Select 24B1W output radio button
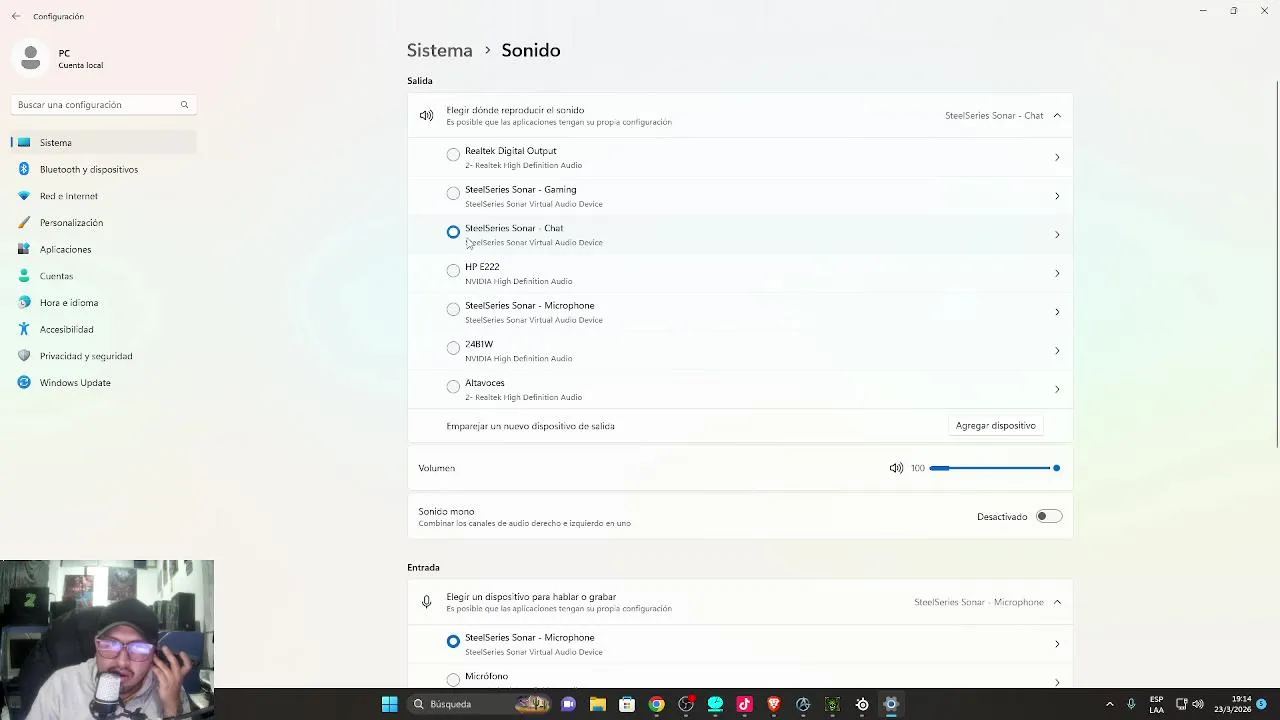The height and width of the screenshot is (720, 1280). (x=453, y=348)
